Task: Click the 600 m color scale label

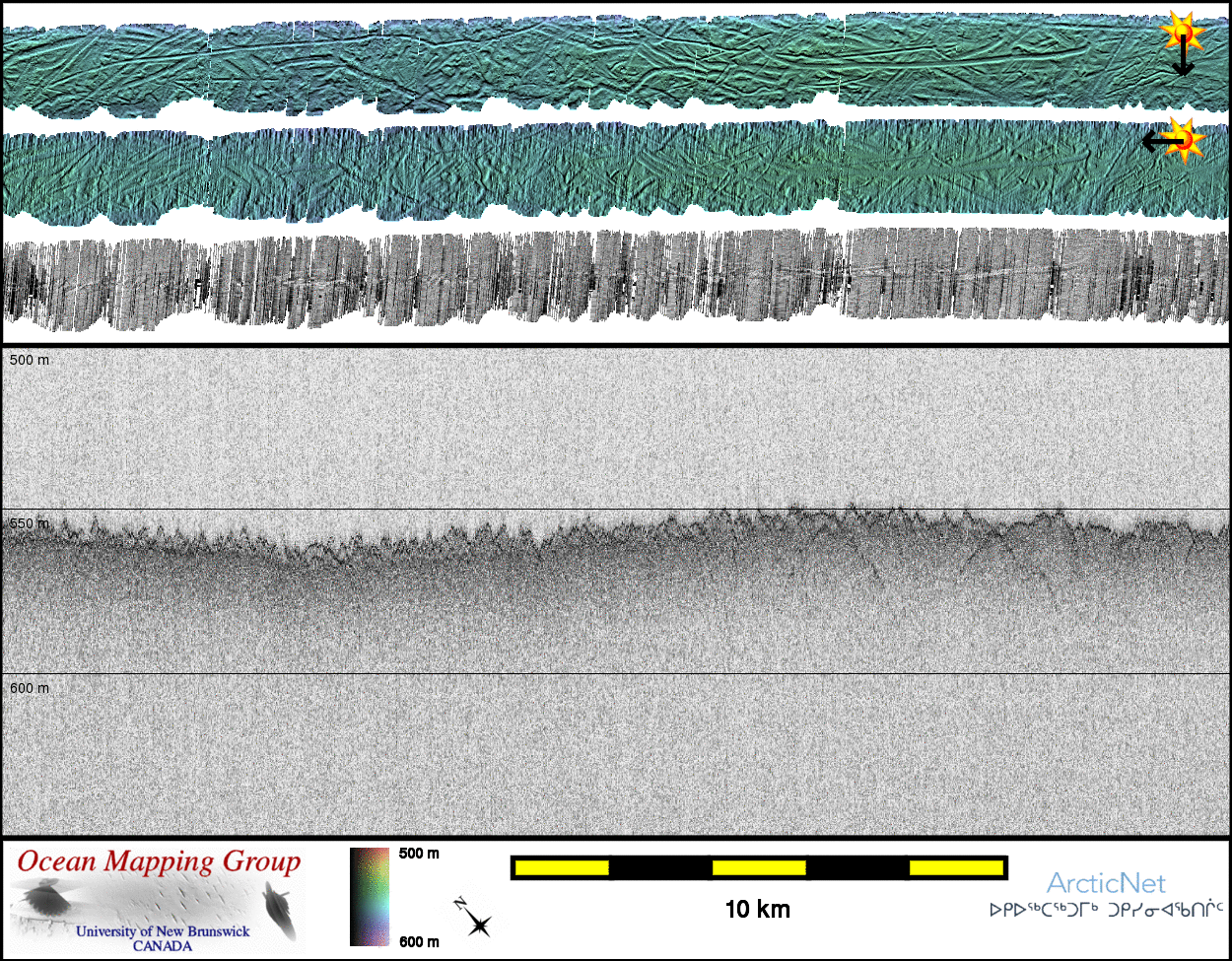Action: pyautogui.click(x=419, y=941)
